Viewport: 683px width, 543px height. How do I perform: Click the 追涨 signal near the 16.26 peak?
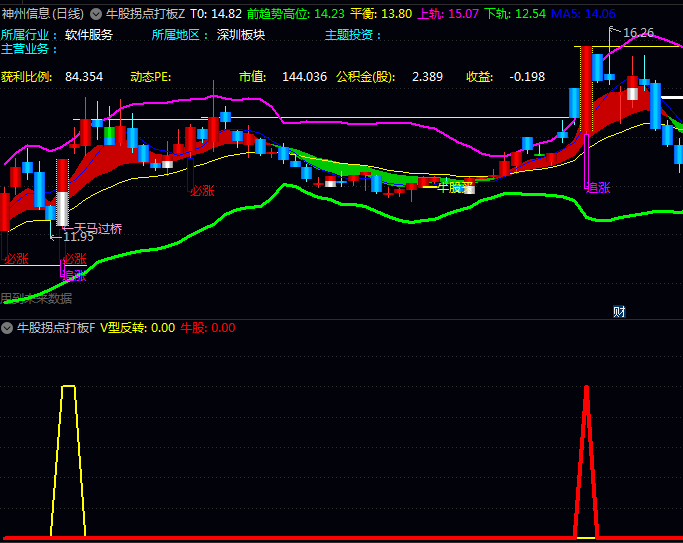pyautogui.click(x=598, y=187)
